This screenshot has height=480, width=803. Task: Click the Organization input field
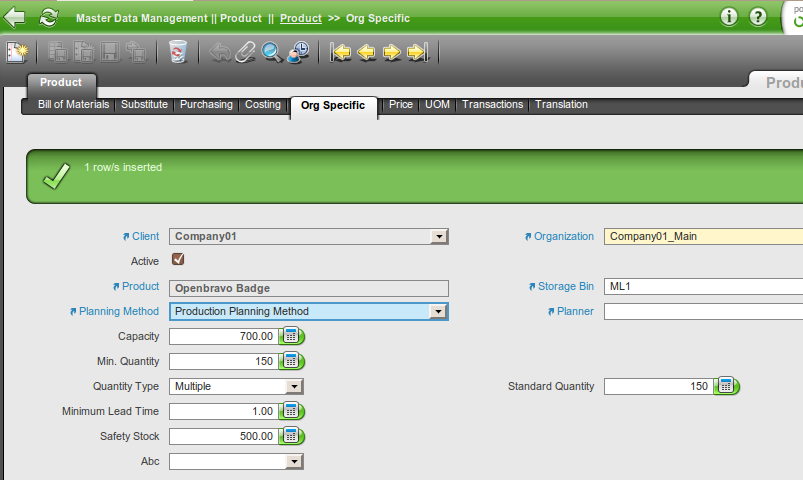click(703, 236)
